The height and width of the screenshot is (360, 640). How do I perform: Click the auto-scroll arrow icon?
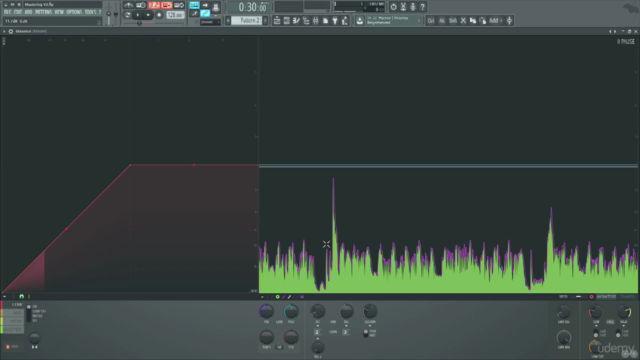[205, 5]
